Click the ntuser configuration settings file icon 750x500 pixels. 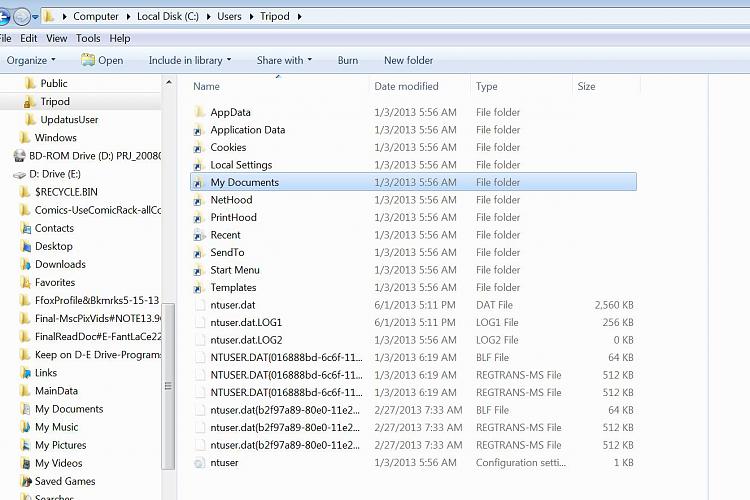[x=199, y=463]
